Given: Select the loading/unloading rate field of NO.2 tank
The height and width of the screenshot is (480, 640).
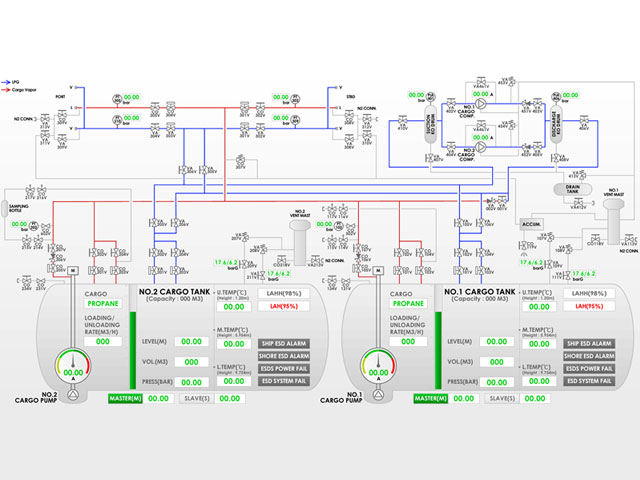Looking at the screenshot, I should coord(103,342).
